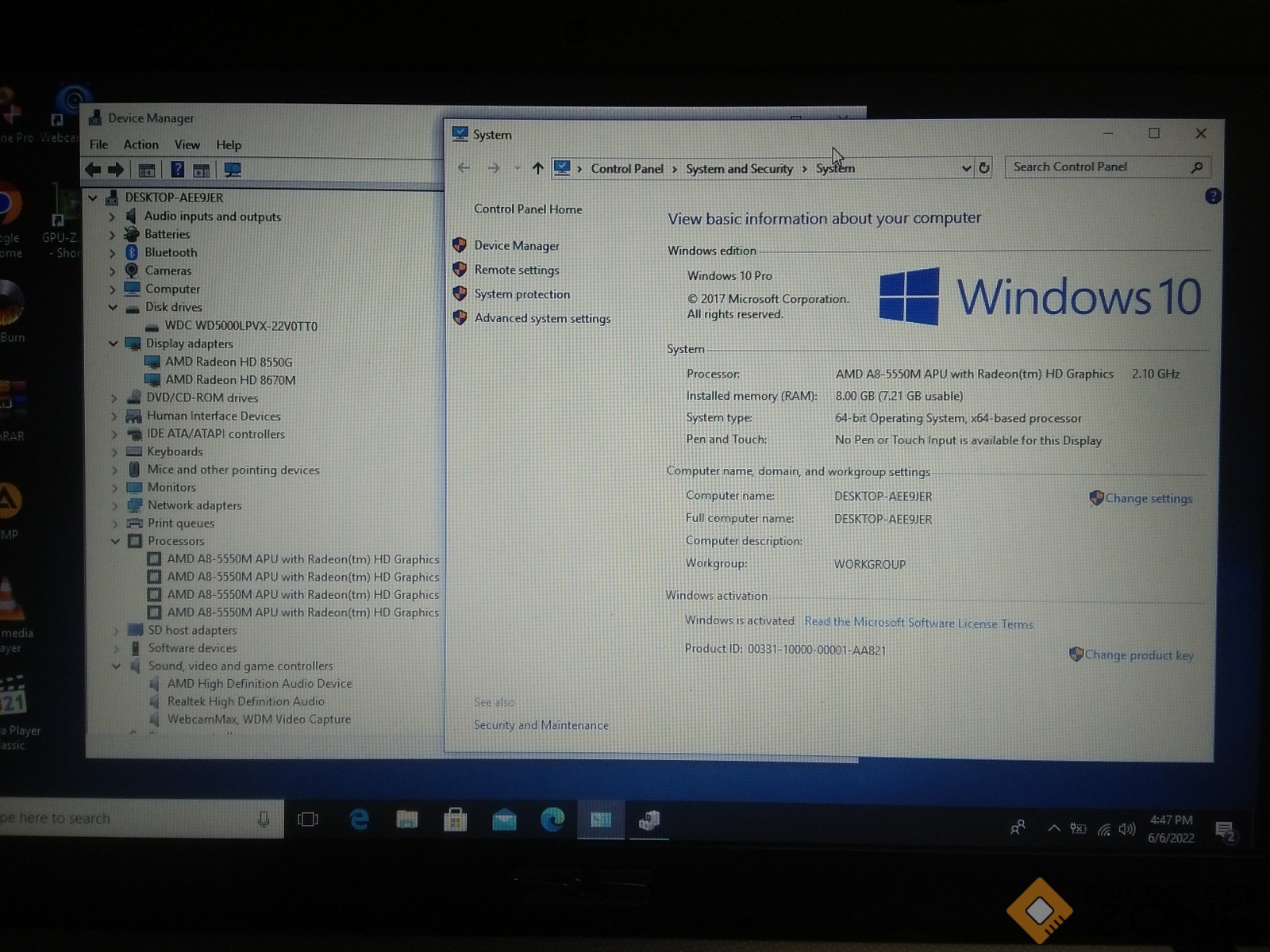Click the Device Manager taskbar icon
The width and height of the screenshot is (1270, 952).
(649, 820)
